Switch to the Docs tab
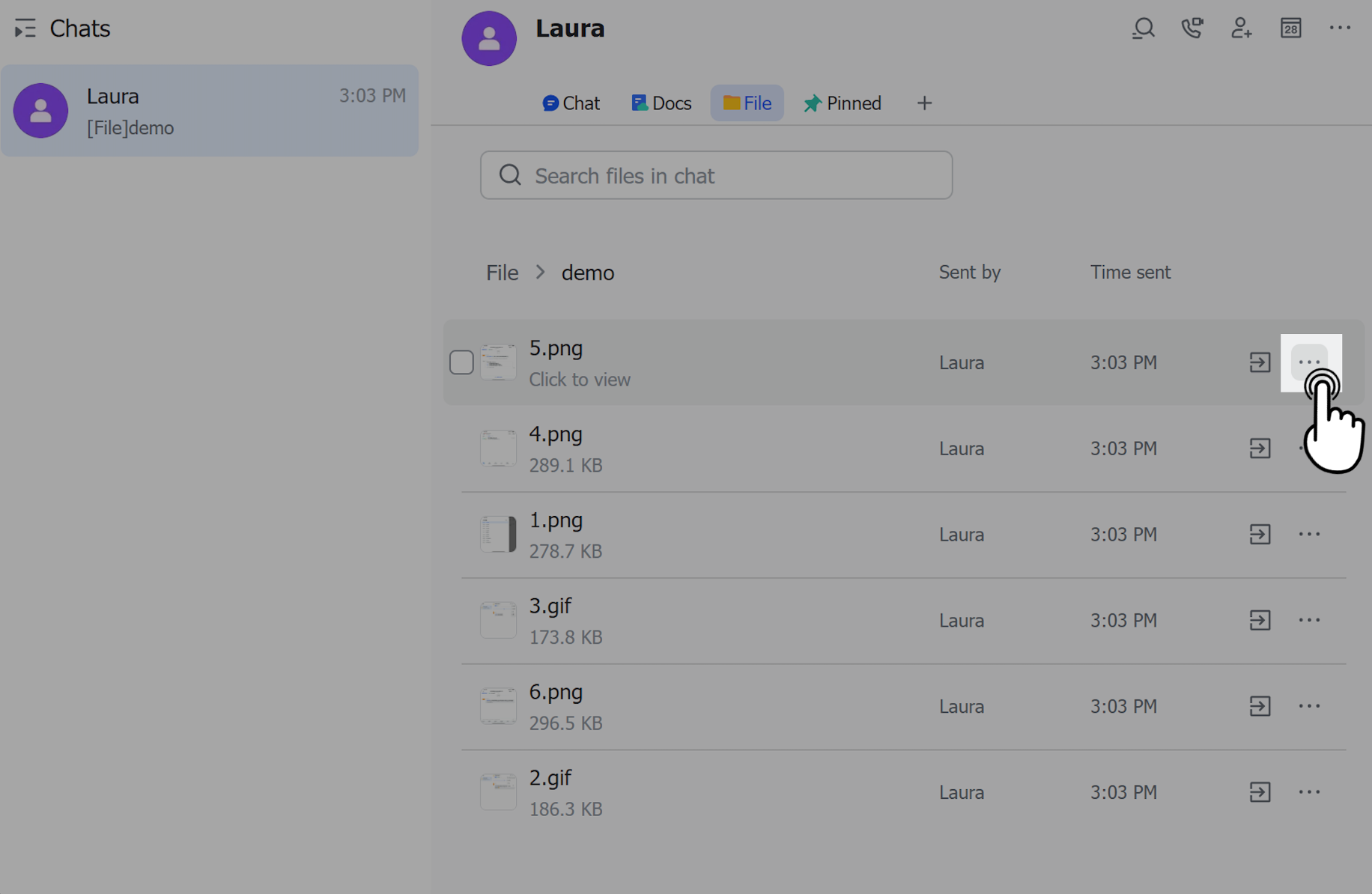Image resolution: width=1372 pixels, height=894 pixels. pos(661,103)
